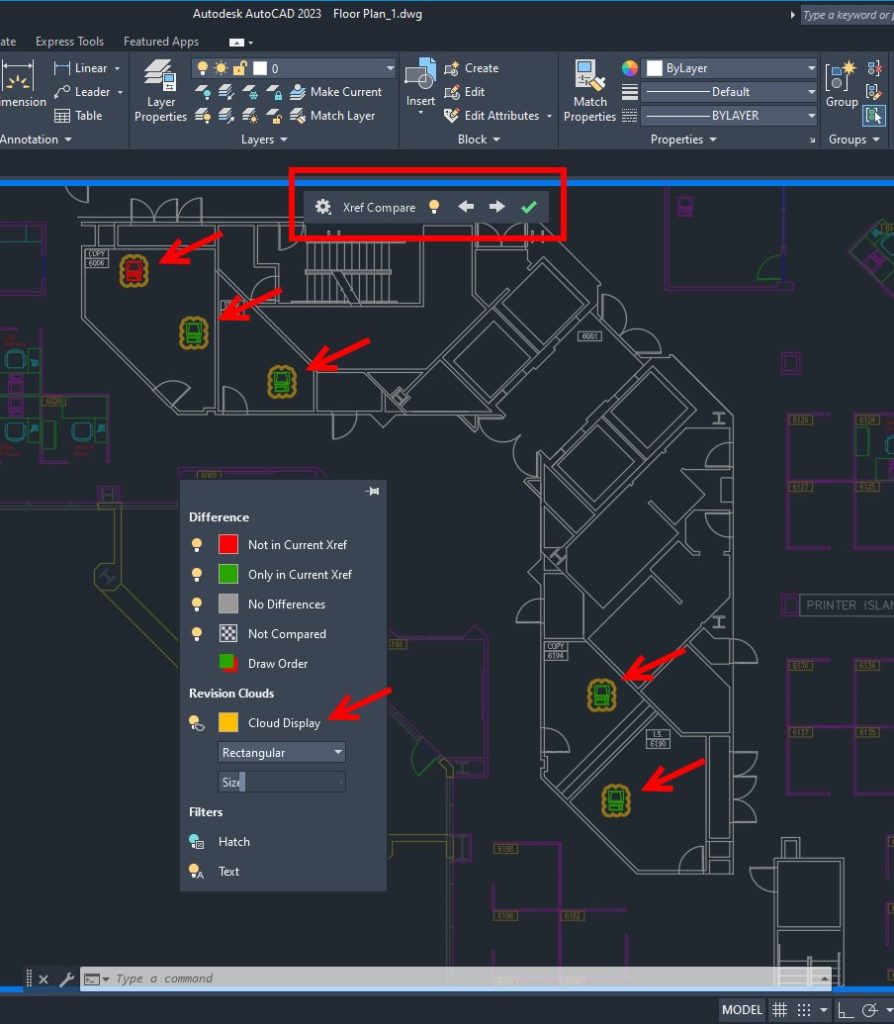The height and width of the screenshot is (1024, 894).
Task: Expand the Annotation panel
Action: [36, 140]
